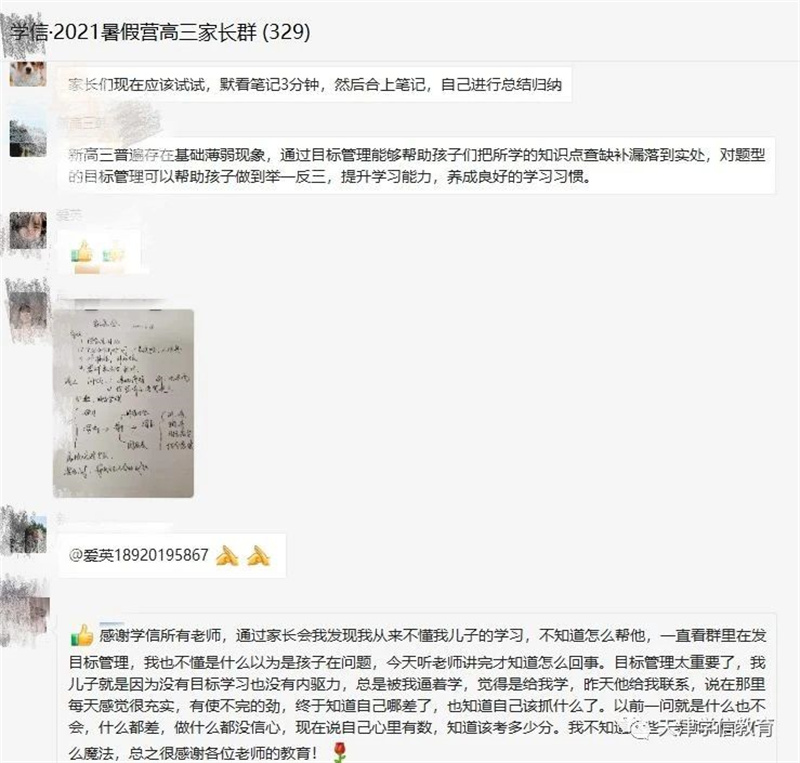This screenshot has height=763, width=800.
Task: Open the handwritten notes photo thumbnail
Action: click(x=123, y=403)
